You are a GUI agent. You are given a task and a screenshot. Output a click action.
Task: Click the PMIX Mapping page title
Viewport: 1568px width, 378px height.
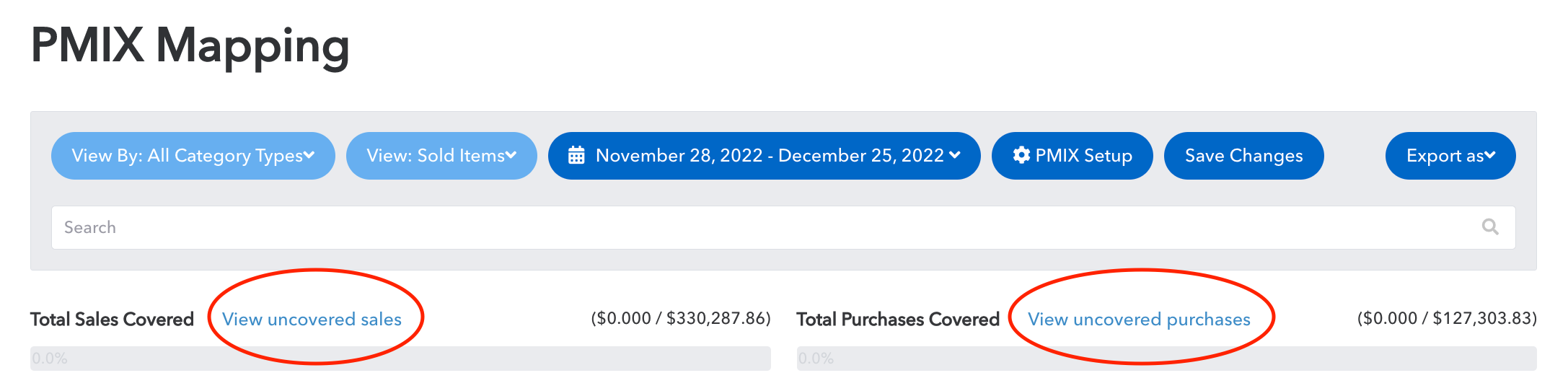pyautogui.click(x=190, y=46)
